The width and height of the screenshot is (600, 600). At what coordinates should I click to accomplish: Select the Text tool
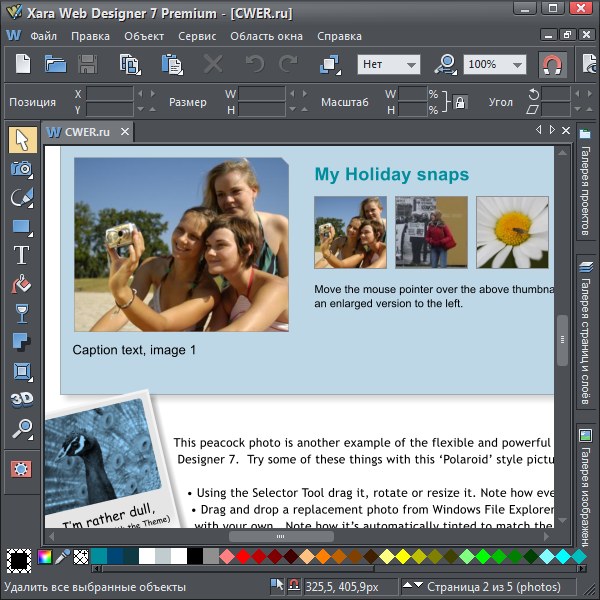21,255
